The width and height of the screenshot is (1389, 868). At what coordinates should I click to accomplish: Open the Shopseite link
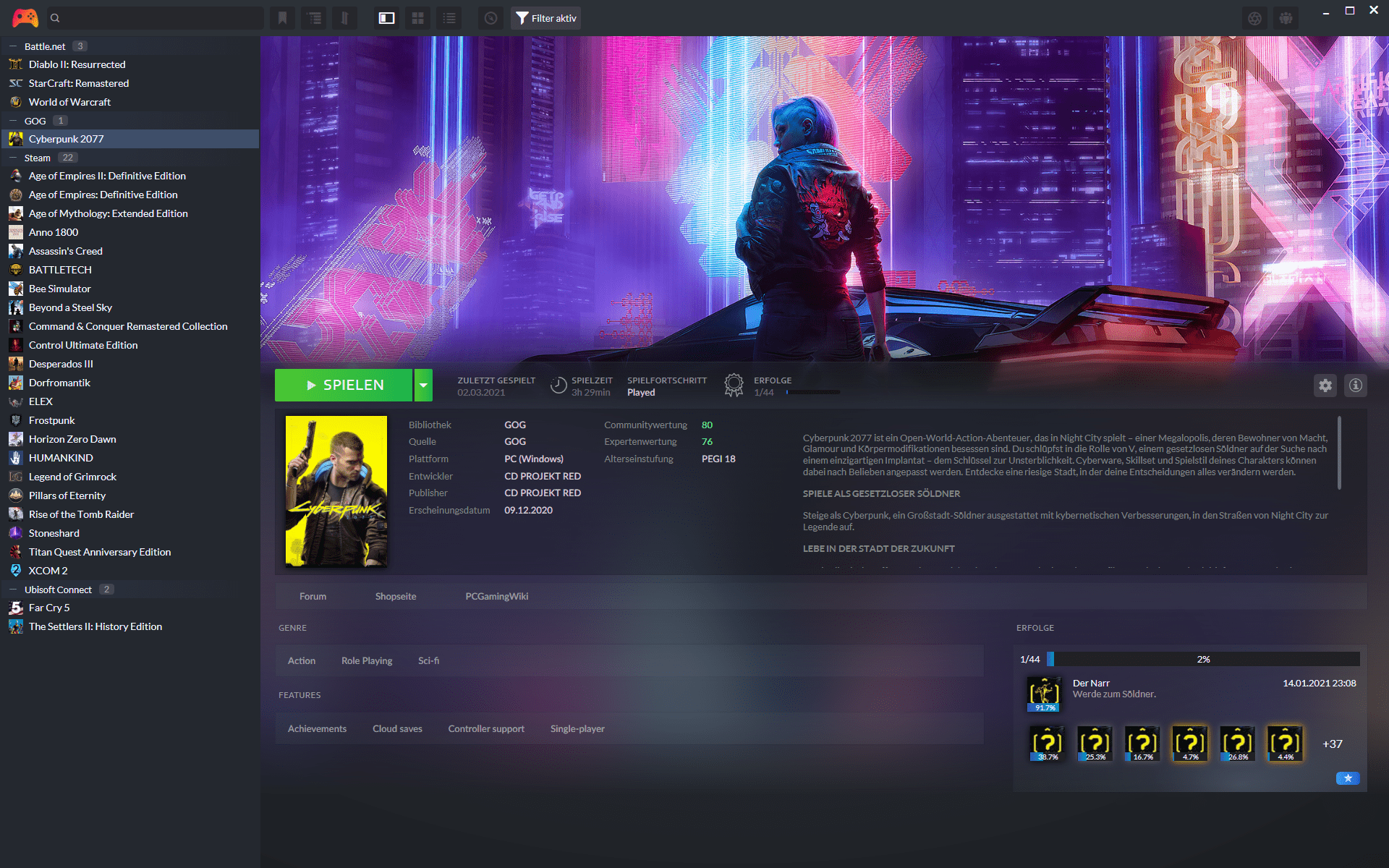[x=396, y=597]
